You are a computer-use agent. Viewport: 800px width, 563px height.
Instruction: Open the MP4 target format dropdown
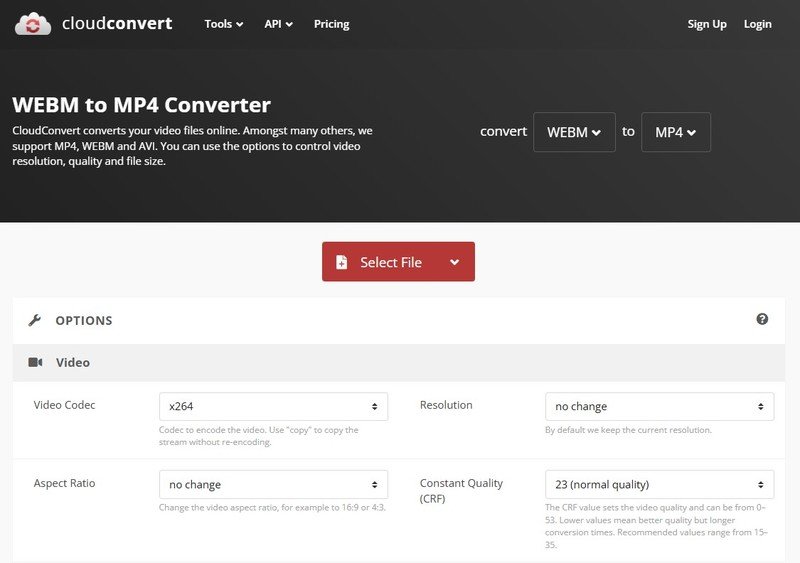tap(676, 132)
